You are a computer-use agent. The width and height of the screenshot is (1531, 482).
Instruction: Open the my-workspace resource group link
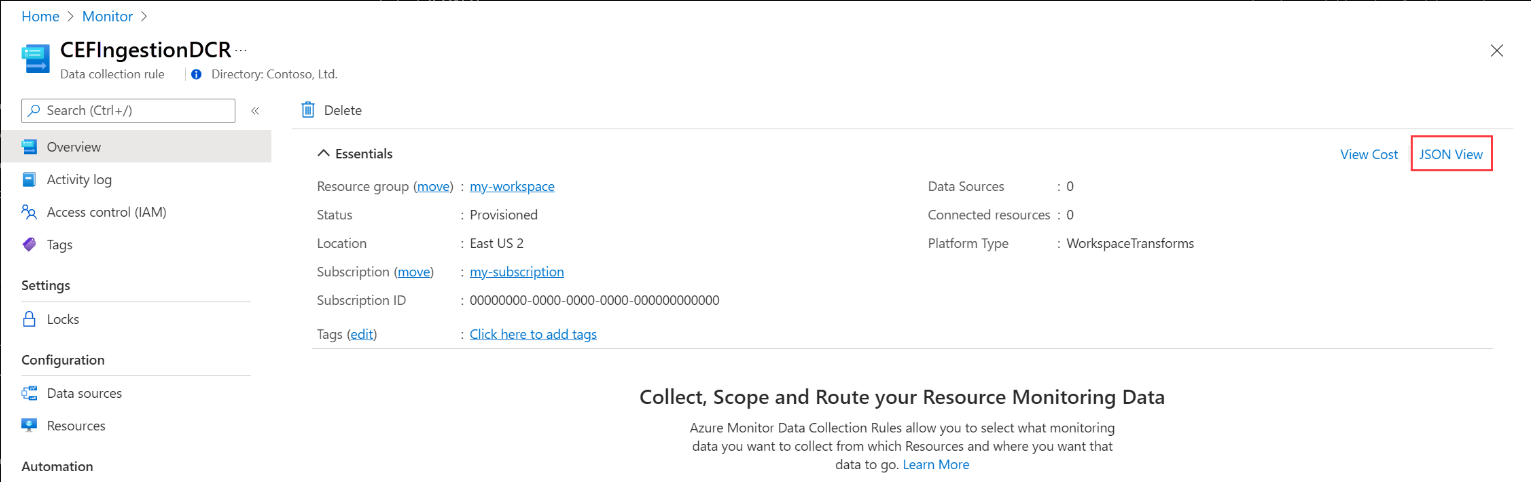pos(512,186)
